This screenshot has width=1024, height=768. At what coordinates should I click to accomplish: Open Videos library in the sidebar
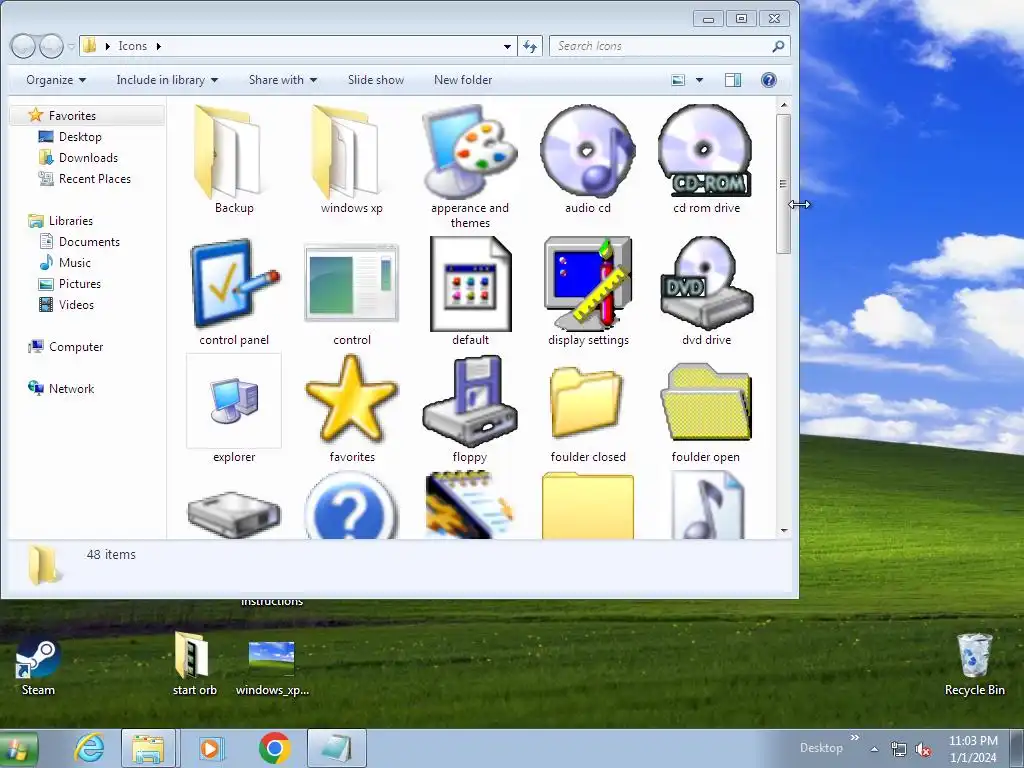pyautogui.click(x=76, y=304)
